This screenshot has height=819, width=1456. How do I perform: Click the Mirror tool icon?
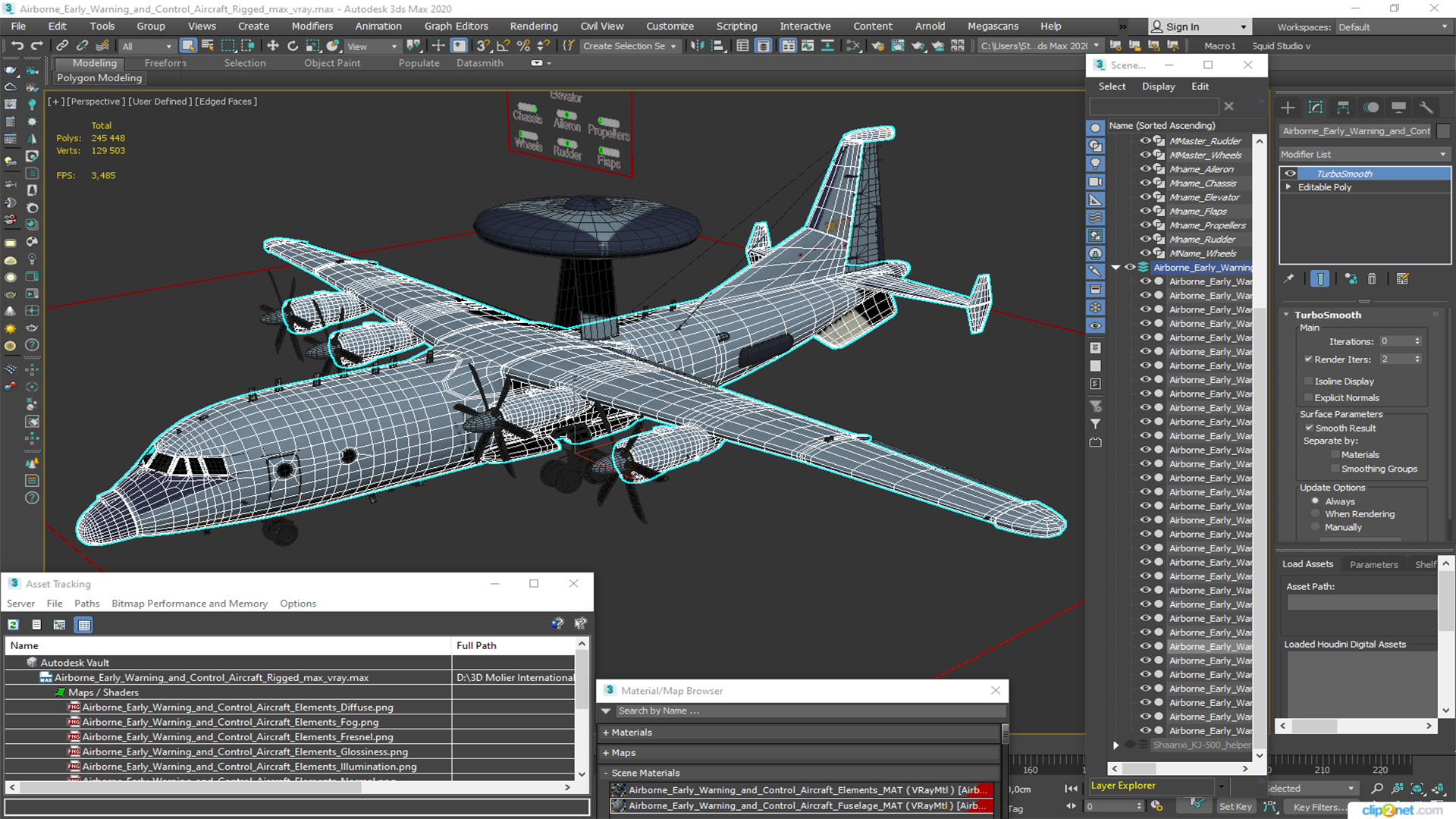697,46
